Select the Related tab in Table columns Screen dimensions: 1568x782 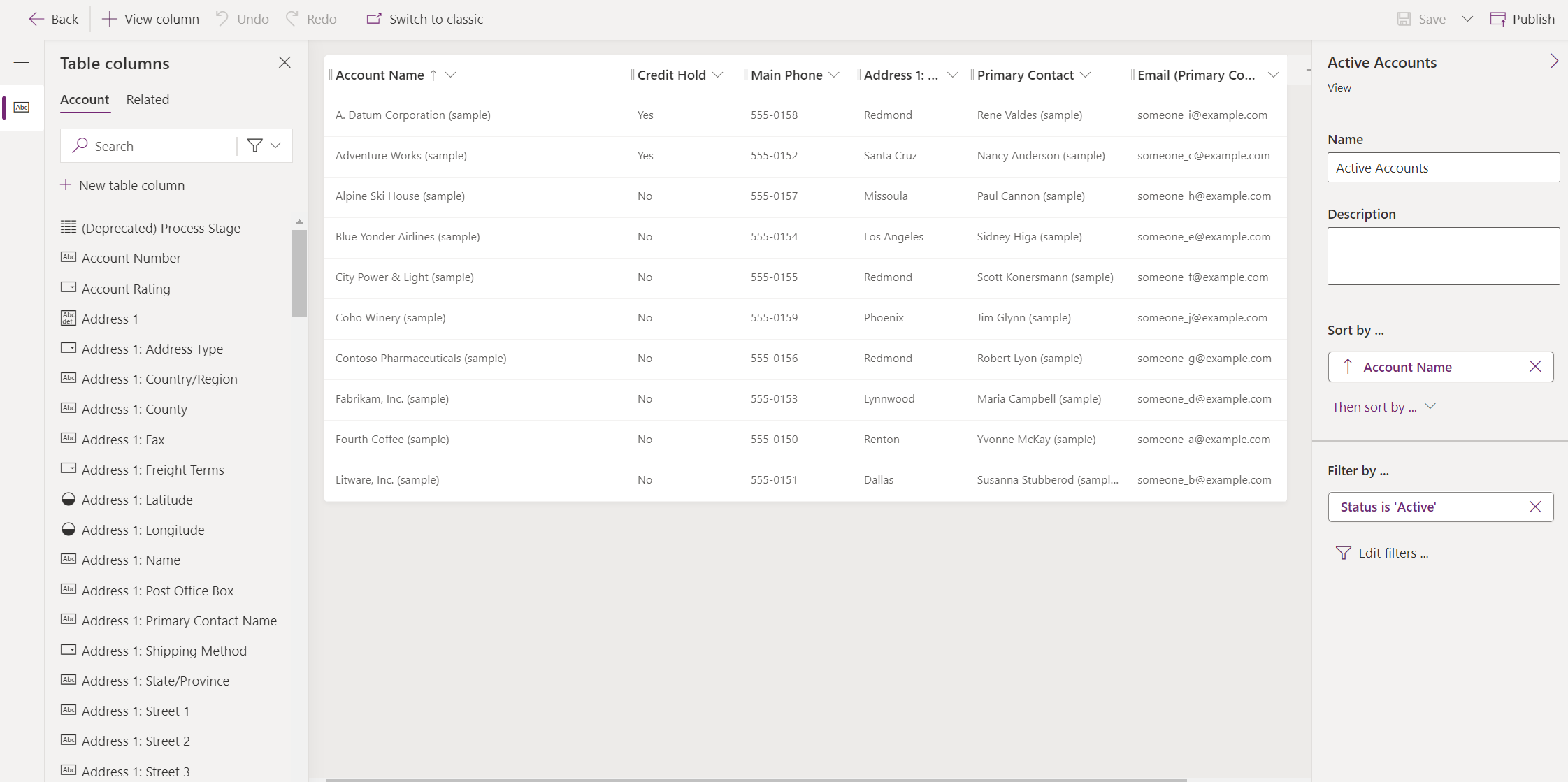click(147, 99)
